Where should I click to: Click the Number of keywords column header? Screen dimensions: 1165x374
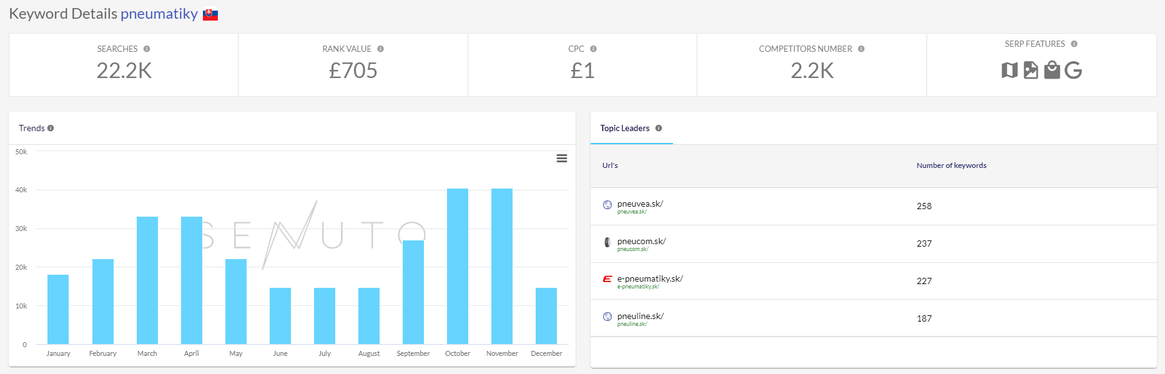click(x=951, y=165)
